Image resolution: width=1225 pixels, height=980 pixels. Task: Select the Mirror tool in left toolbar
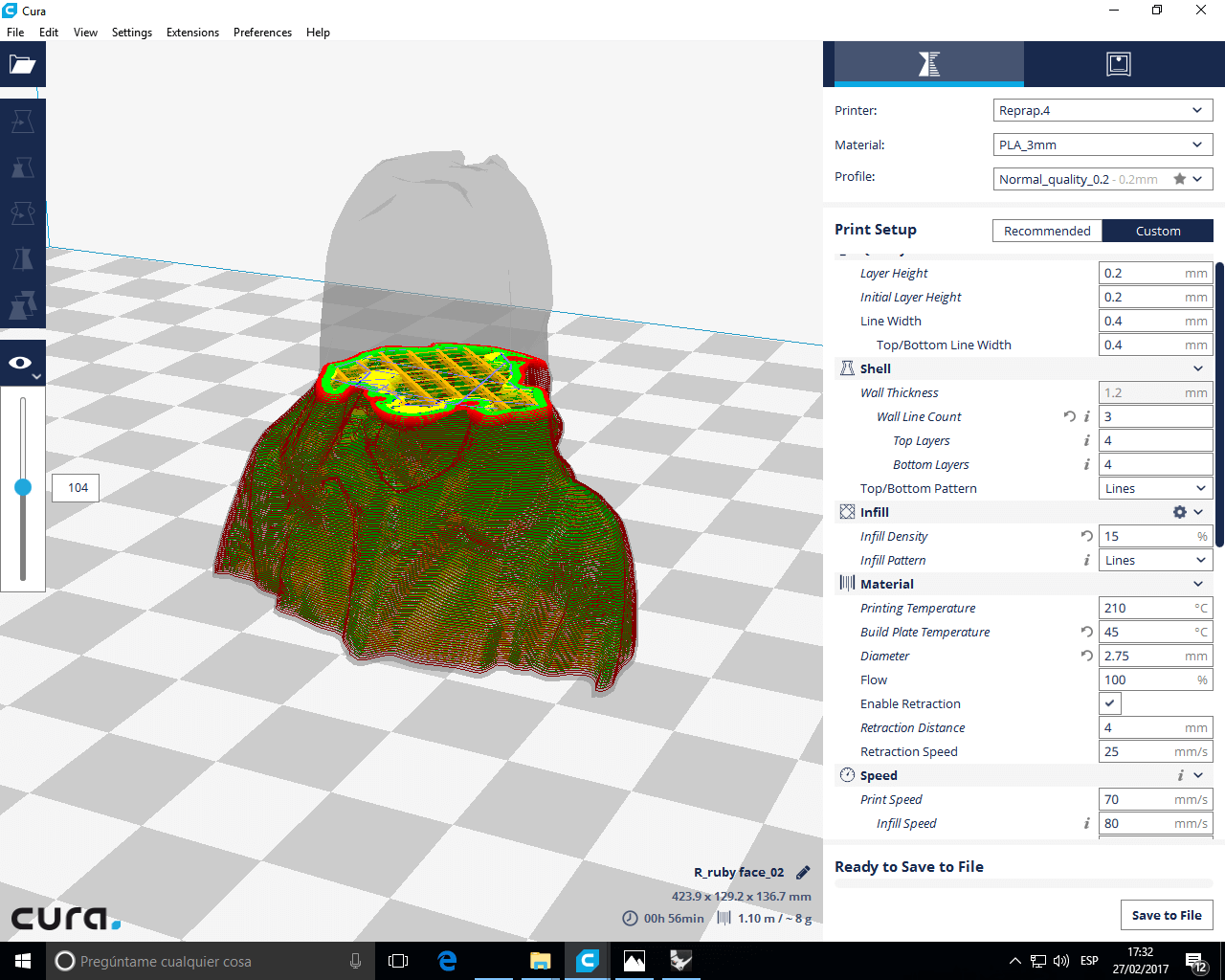click(x=23, y=259)
